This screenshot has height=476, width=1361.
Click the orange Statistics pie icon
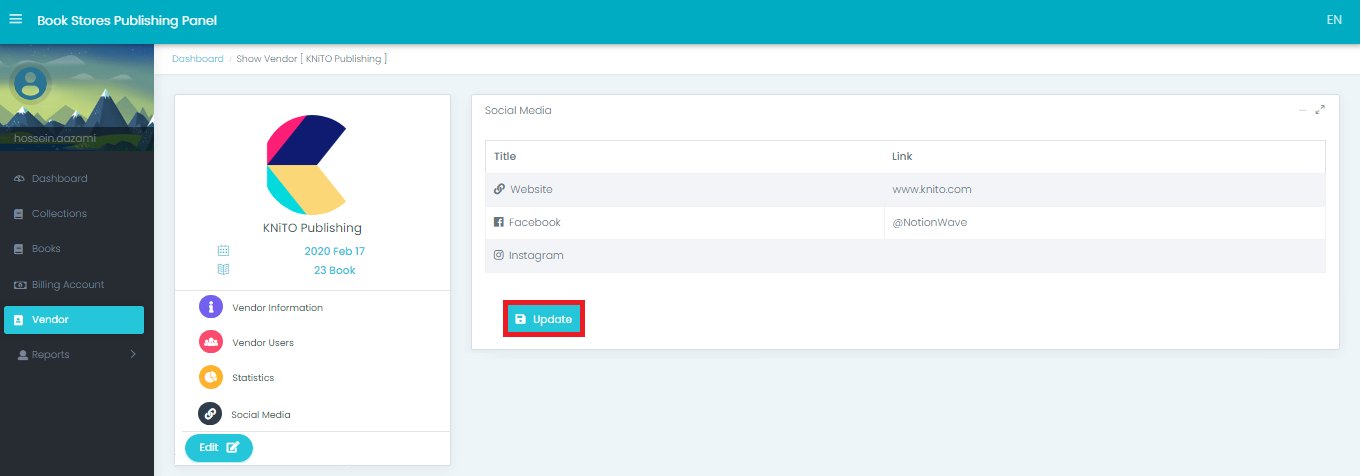(x=210, y=377)
